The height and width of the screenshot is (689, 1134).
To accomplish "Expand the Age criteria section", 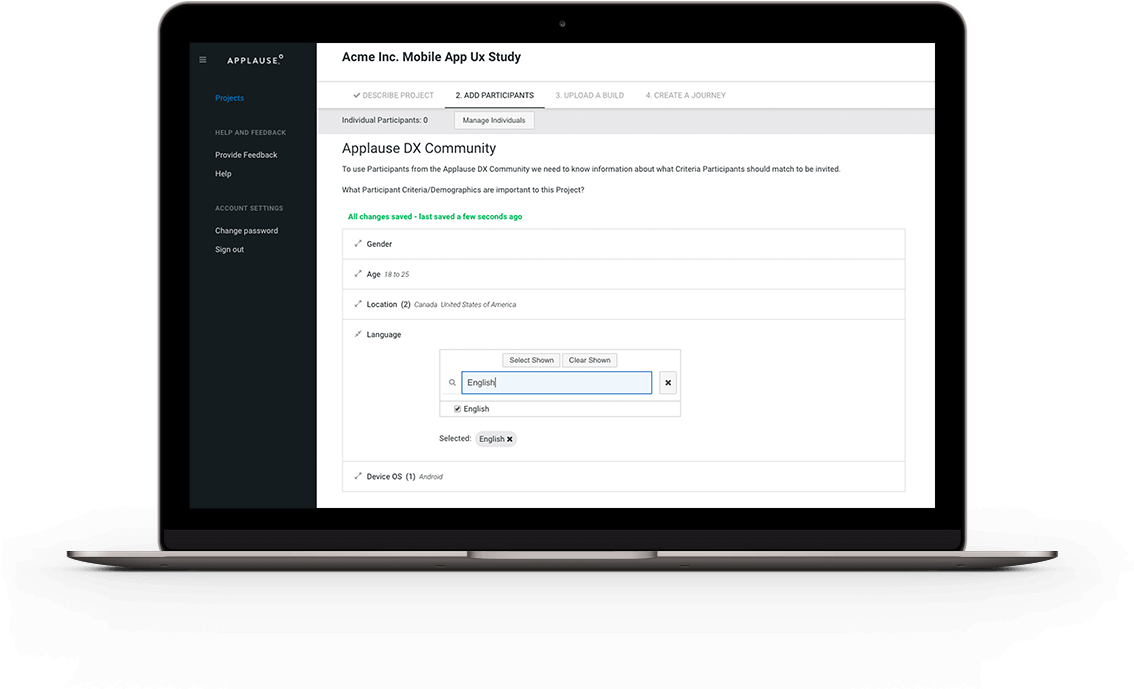I will [x=358, y=274].
